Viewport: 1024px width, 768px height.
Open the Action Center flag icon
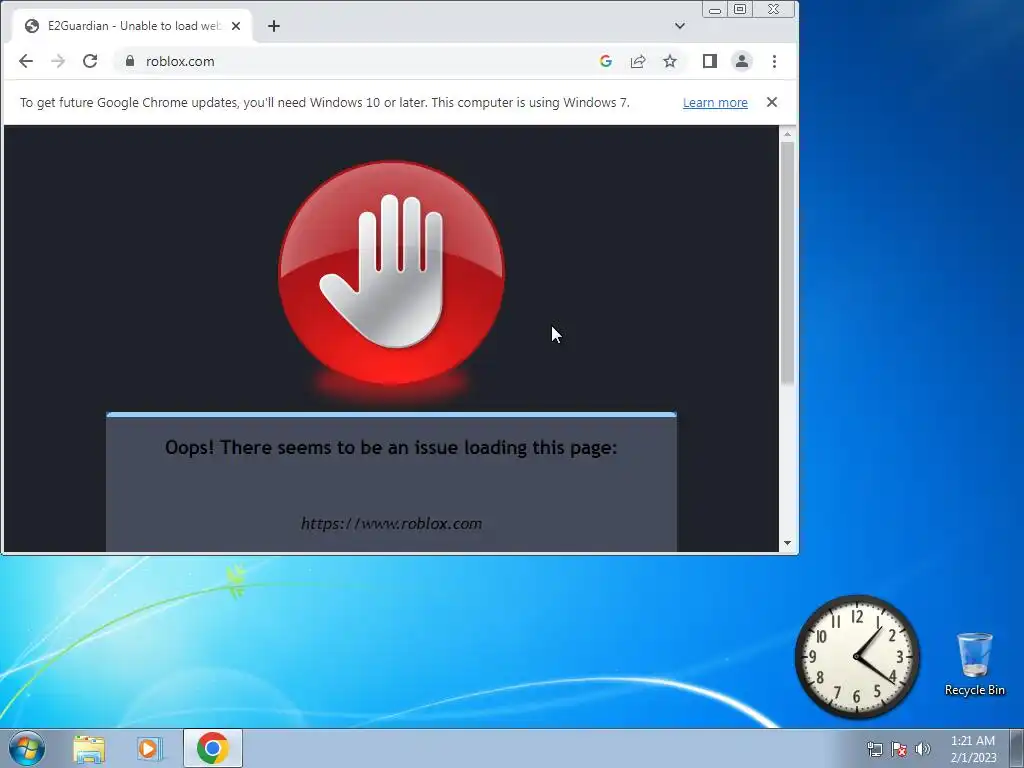click(899, 749)
